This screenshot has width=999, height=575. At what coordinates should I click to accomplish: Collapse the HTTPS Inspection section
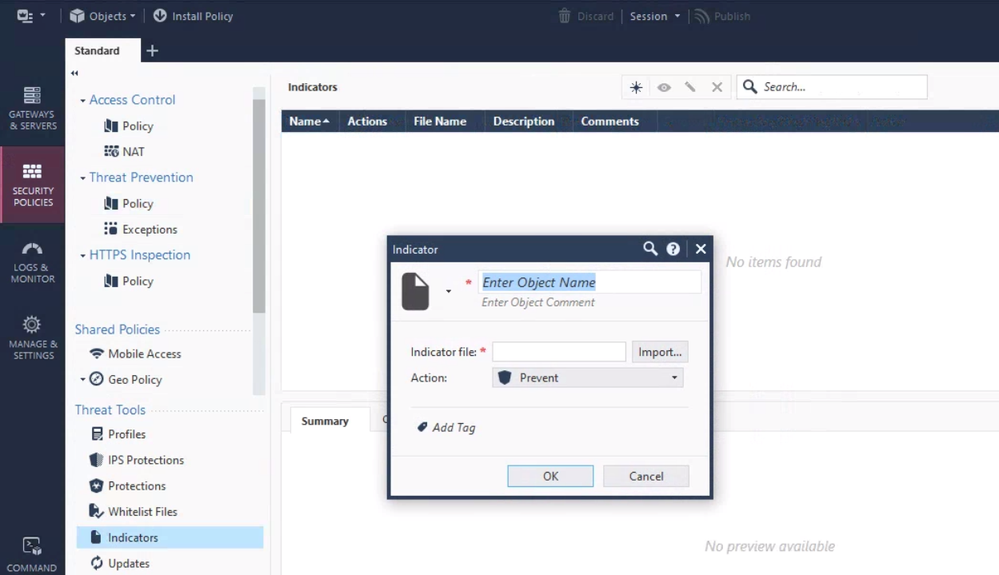[83, 256]
